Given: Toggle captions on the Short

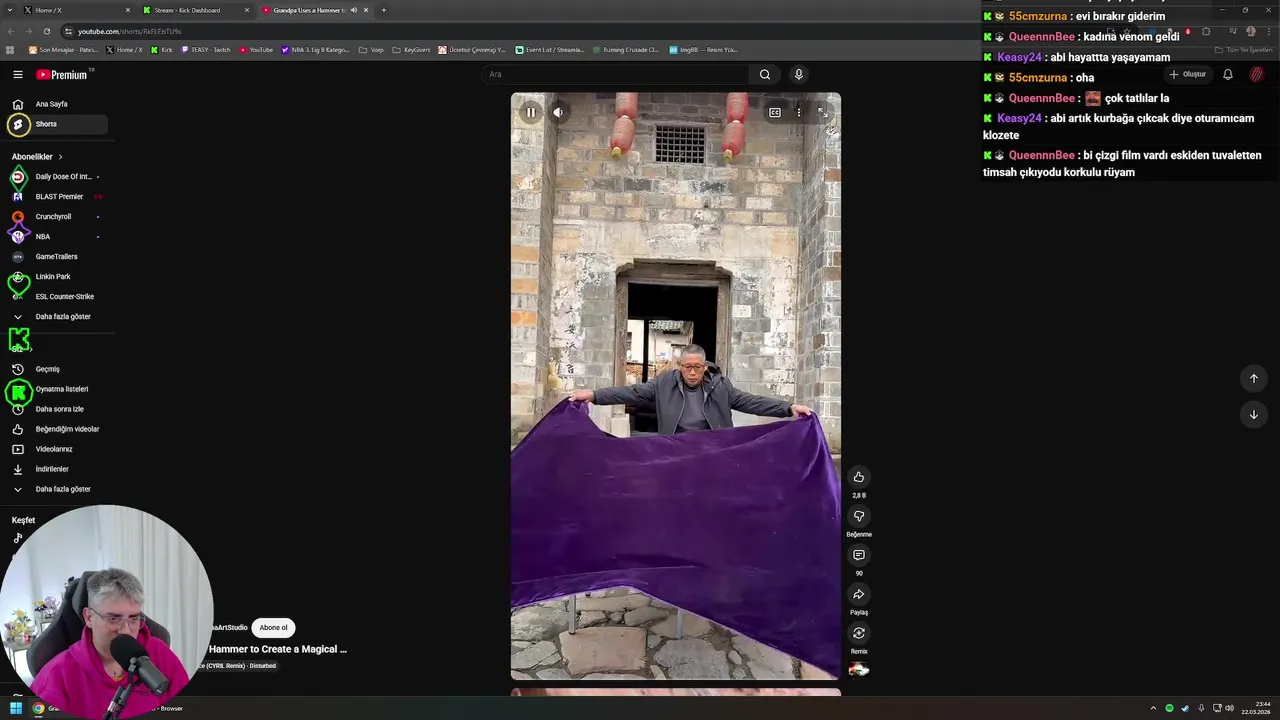Looking at the screenshot, I should coord(774,113).
